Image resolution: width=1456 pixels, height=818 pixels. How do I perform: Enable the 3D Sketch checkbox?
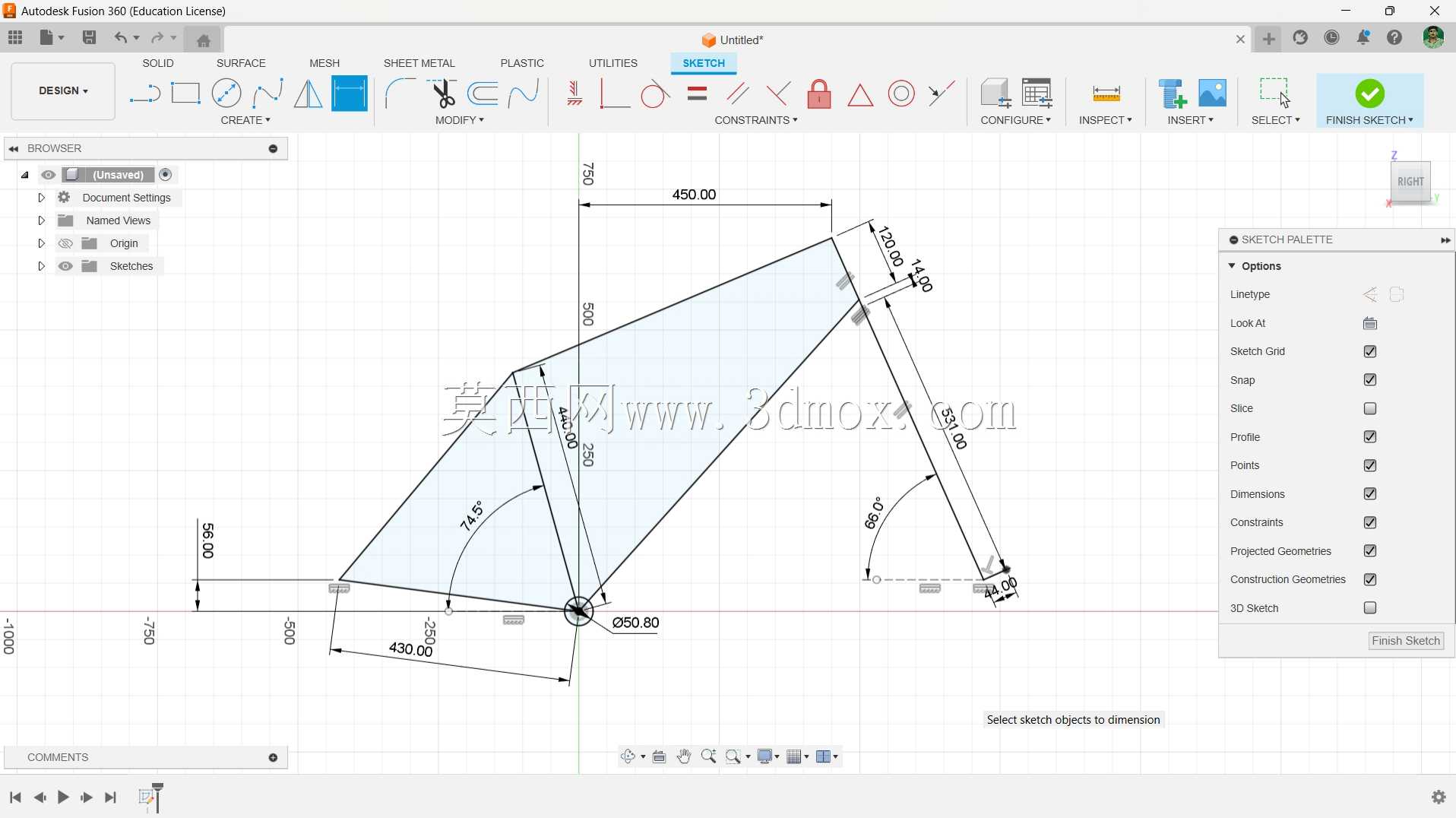click(1370, 608)
